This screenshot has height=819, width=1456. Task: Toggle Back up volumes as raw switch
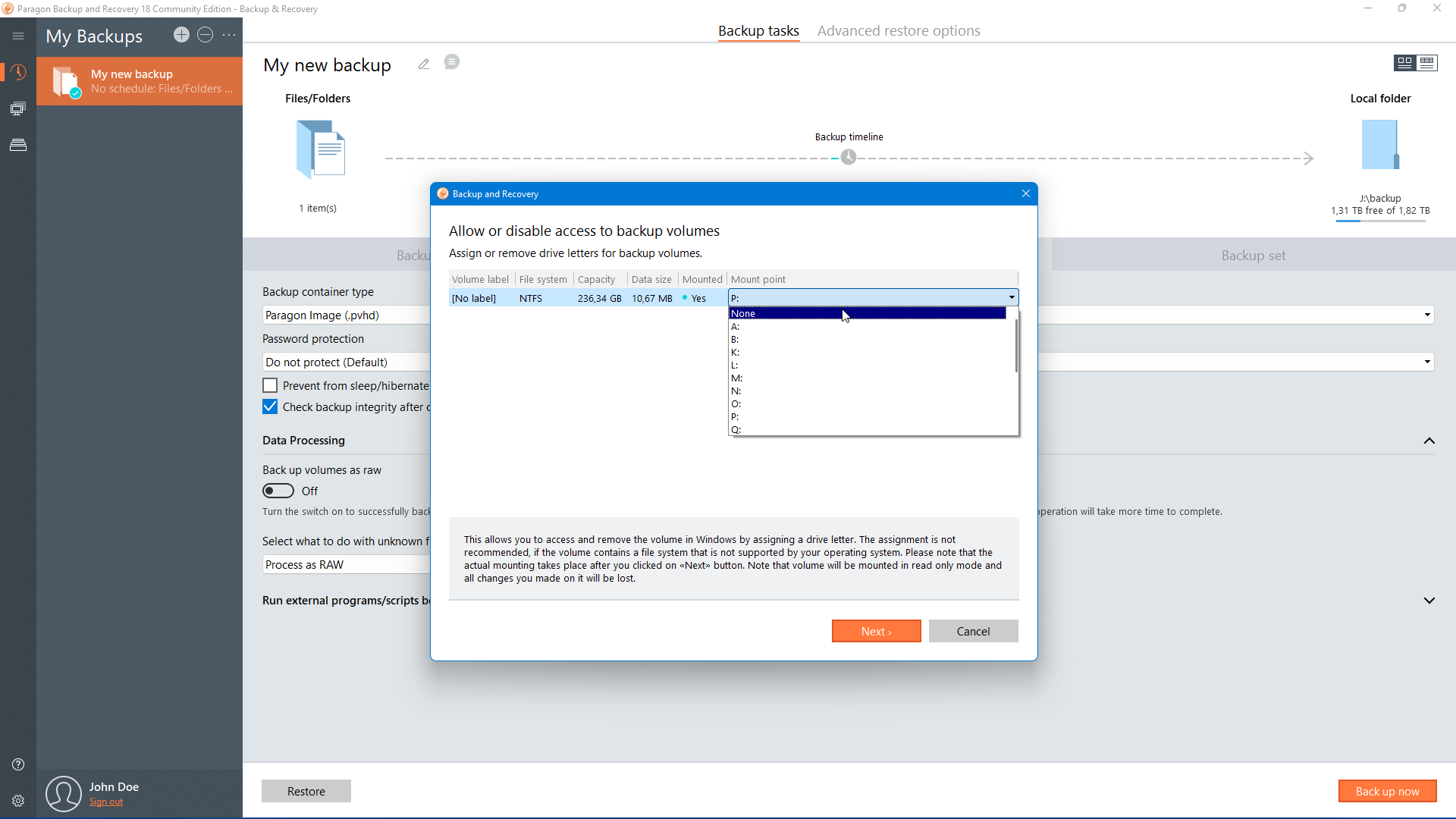click(278, 491)
